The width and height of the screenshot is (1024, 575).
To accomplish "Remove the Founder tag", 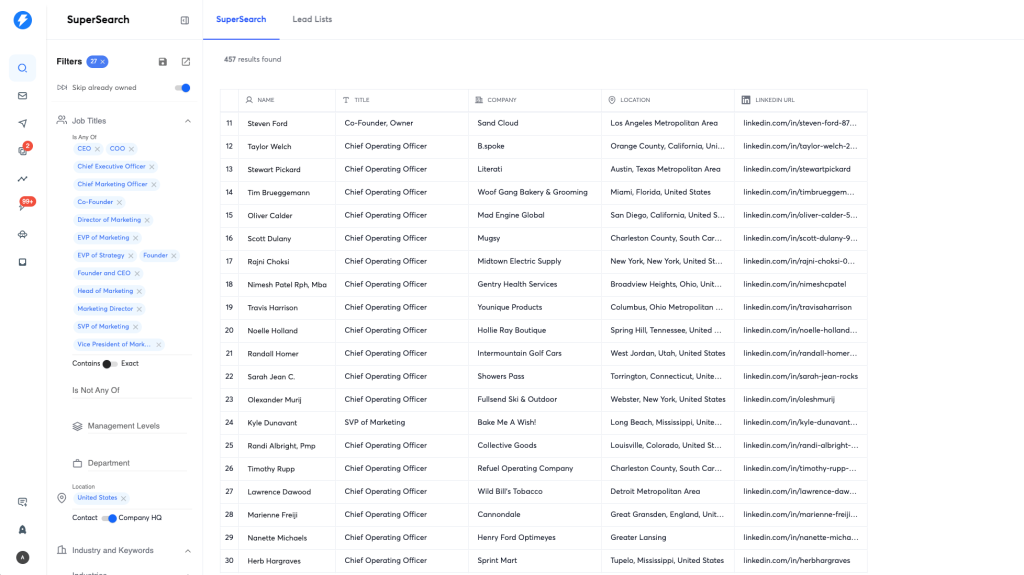I will tap(174, 255).
